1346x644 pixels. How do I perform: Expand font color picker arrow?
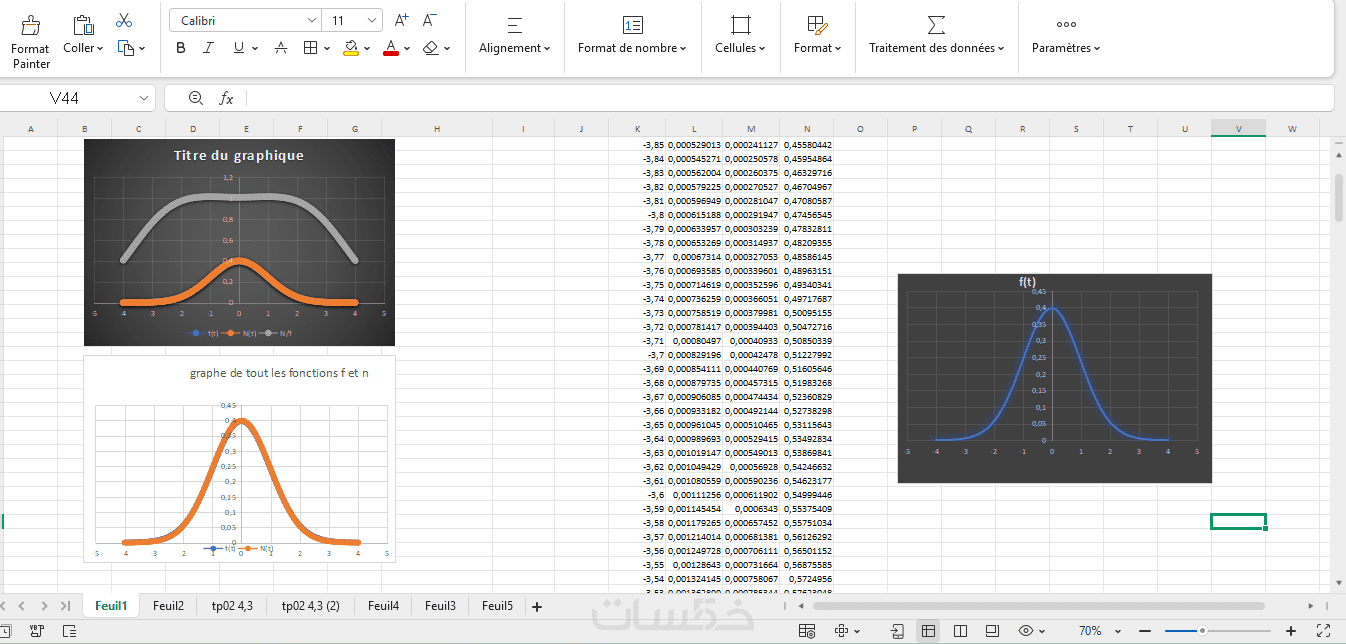click(407, 48)
